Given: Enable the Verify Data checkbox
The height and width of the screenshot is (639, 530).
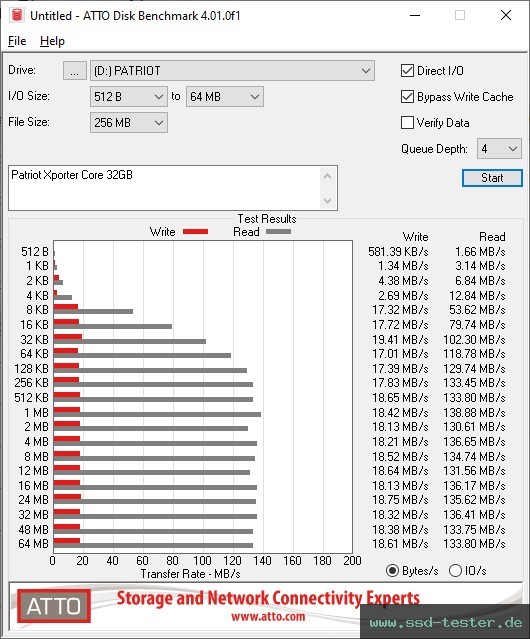Looking at the screenshot, I should 407,123.
